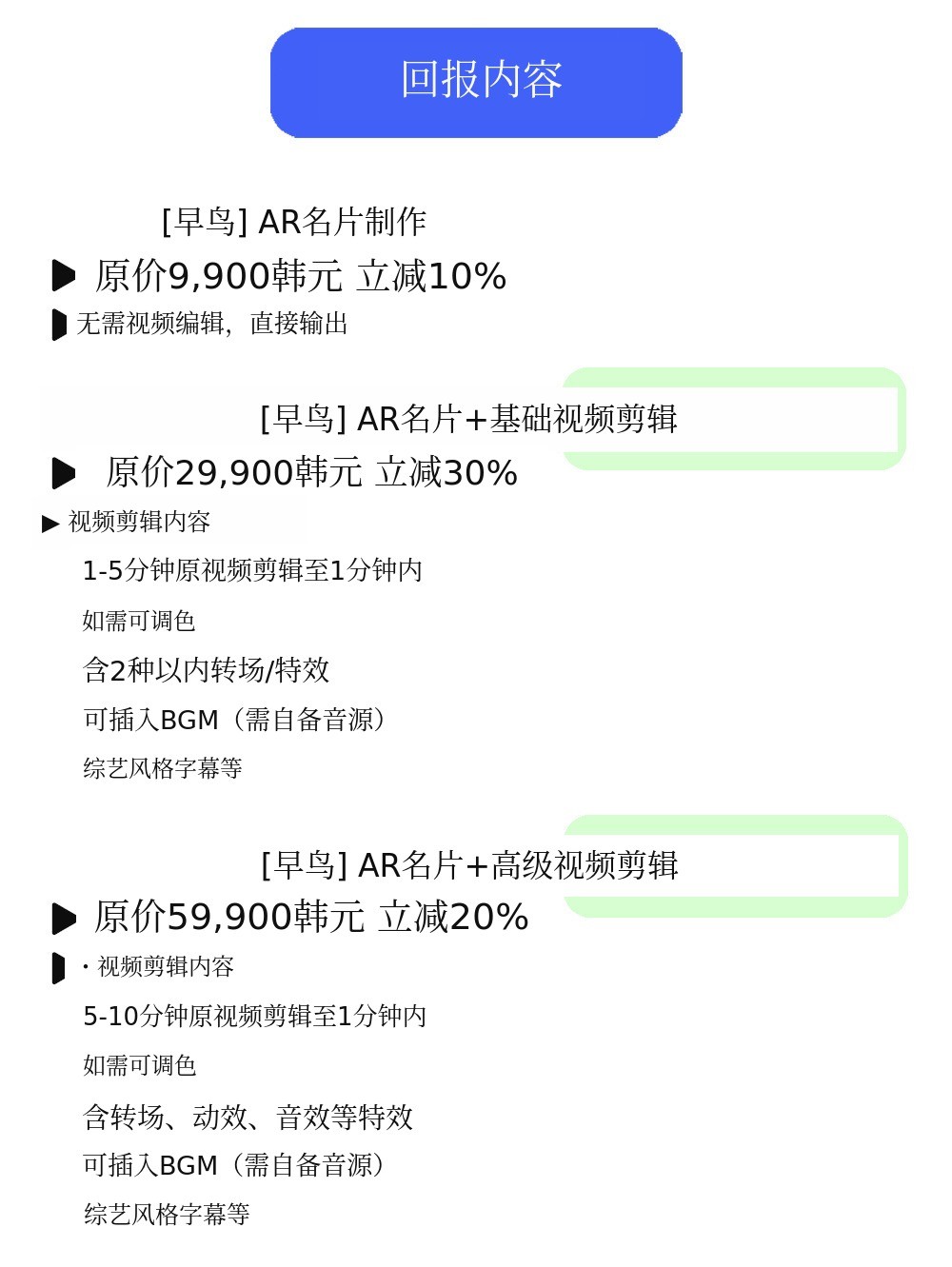Open the AR名片+高级视频剪辑 reward title
The height and width of the screenshot is (1267, 952).
click(x=469, y=865)
